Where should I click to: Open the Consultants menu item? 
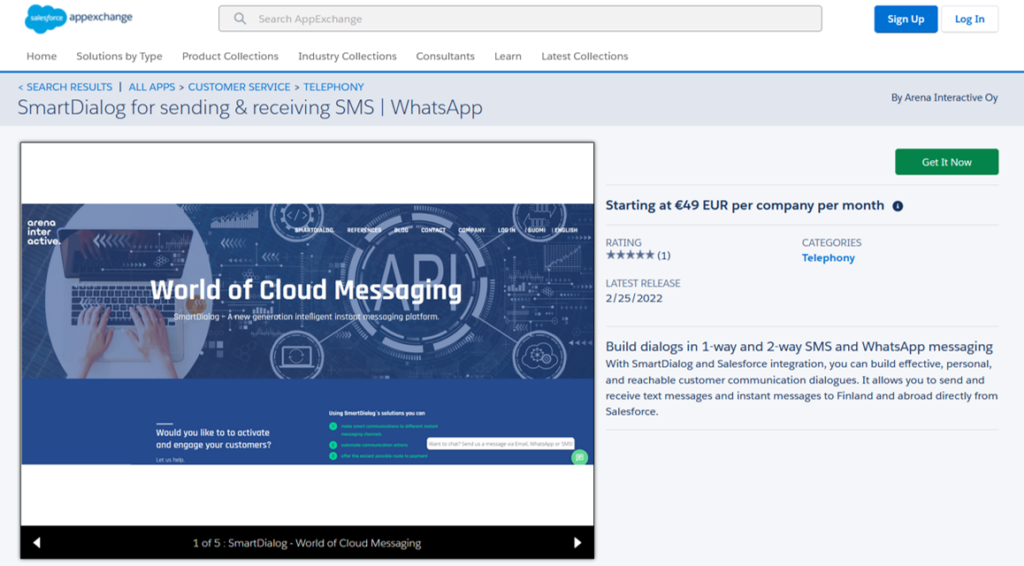coord(445,56)
